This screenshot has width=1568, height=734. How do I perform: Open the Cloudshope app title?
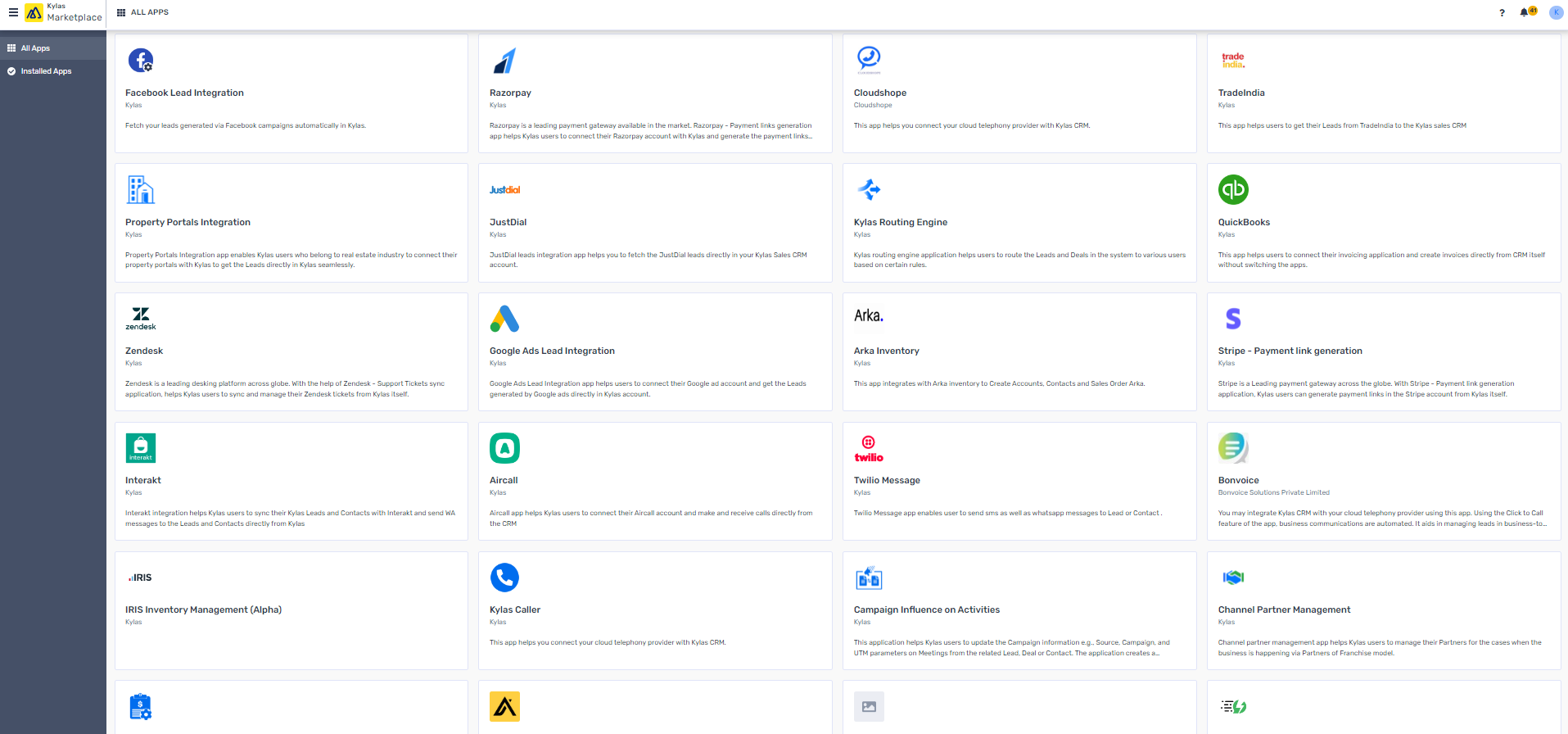coord(880,93)
